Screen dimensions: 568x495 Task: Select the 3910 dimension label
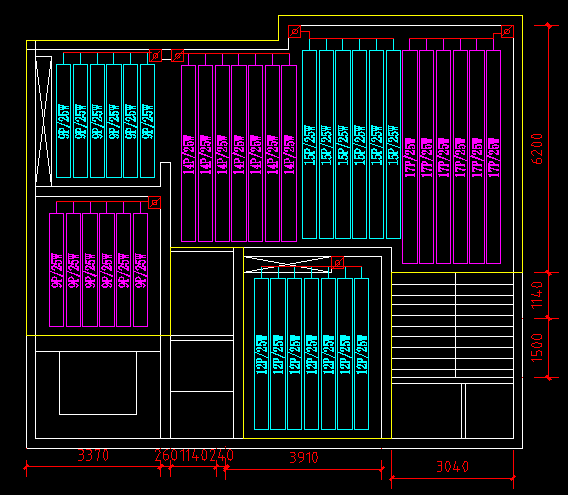pos(304,458)
